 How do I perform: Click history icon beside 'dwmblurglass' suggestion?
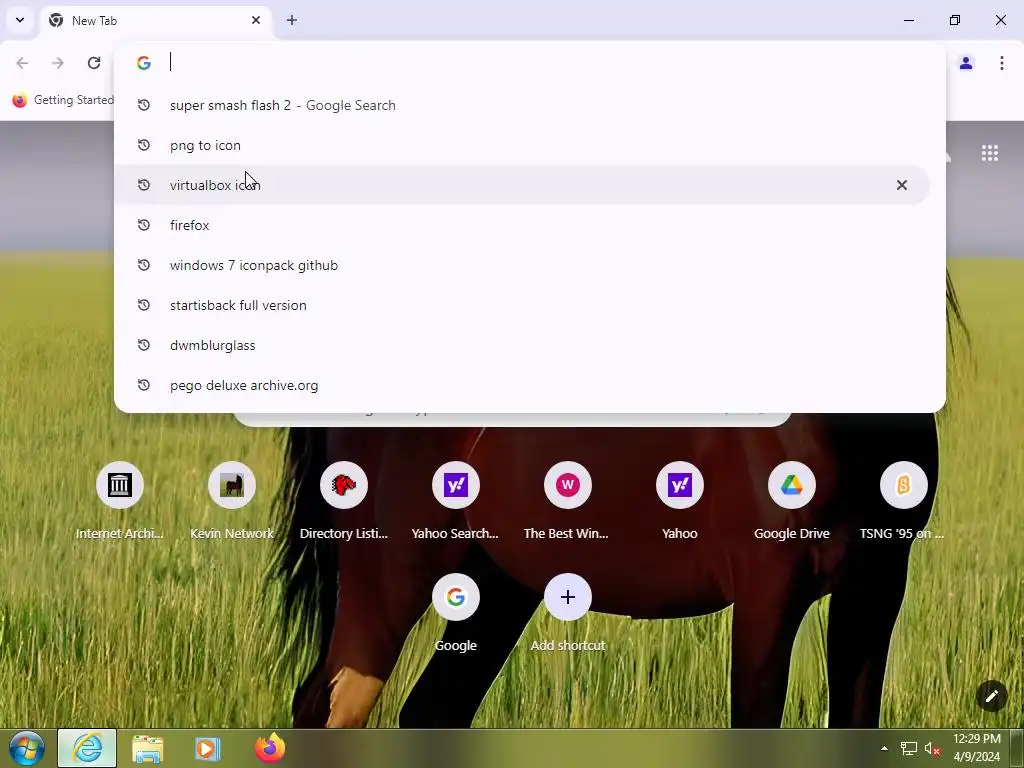(x=144, y=345)
